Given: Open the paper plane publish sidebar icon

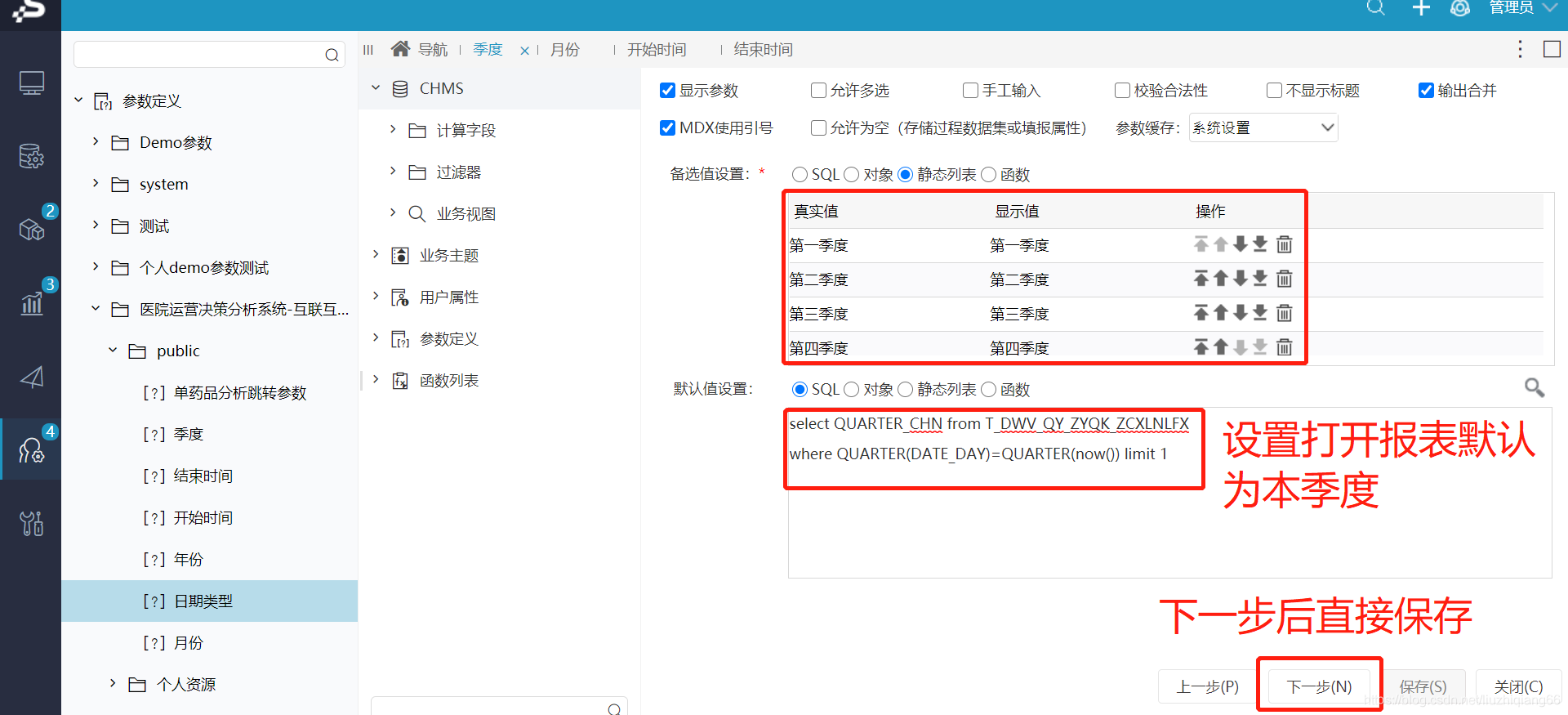Looking at the screenshot, I should tap(31, 377).
